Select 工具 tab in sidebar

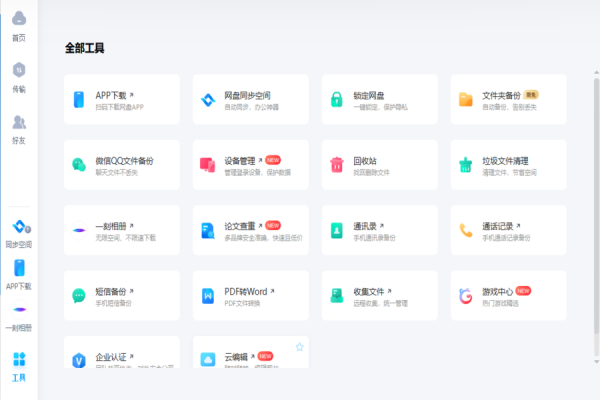coord(18,366)
